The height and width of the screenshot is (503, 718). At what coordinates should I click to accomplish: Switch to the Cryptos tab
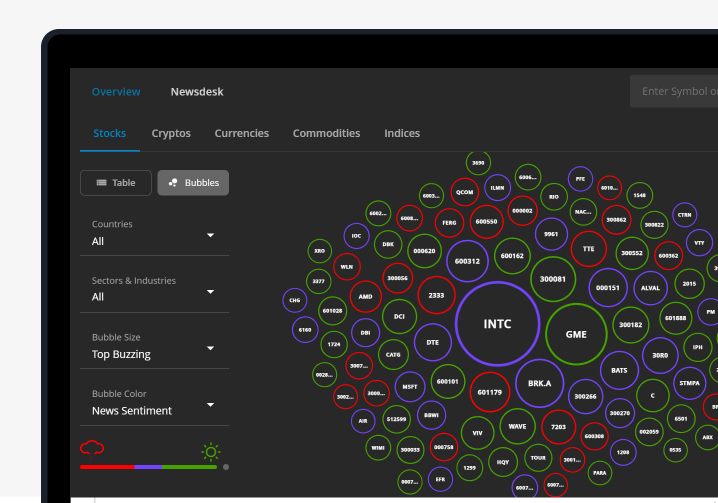(x=171, y=134)
